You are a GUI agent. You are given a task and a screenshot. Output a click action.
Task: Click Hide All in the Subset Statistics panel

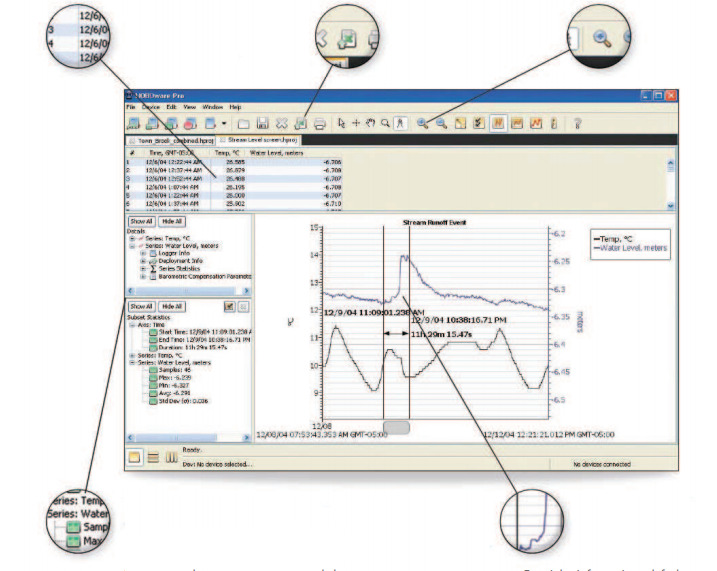172,306
